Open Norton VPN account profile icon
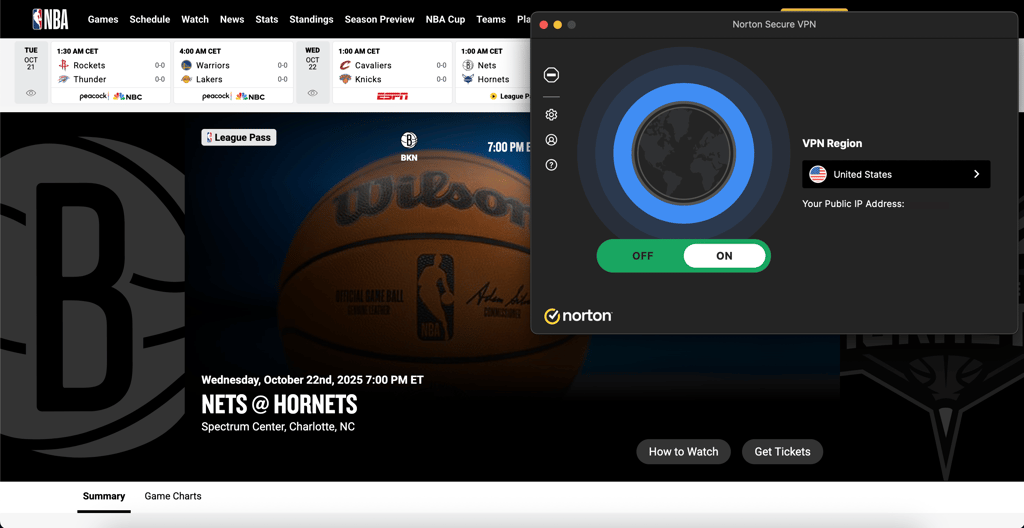Viewport: 1024px width, 528px height. coord(551,140)
